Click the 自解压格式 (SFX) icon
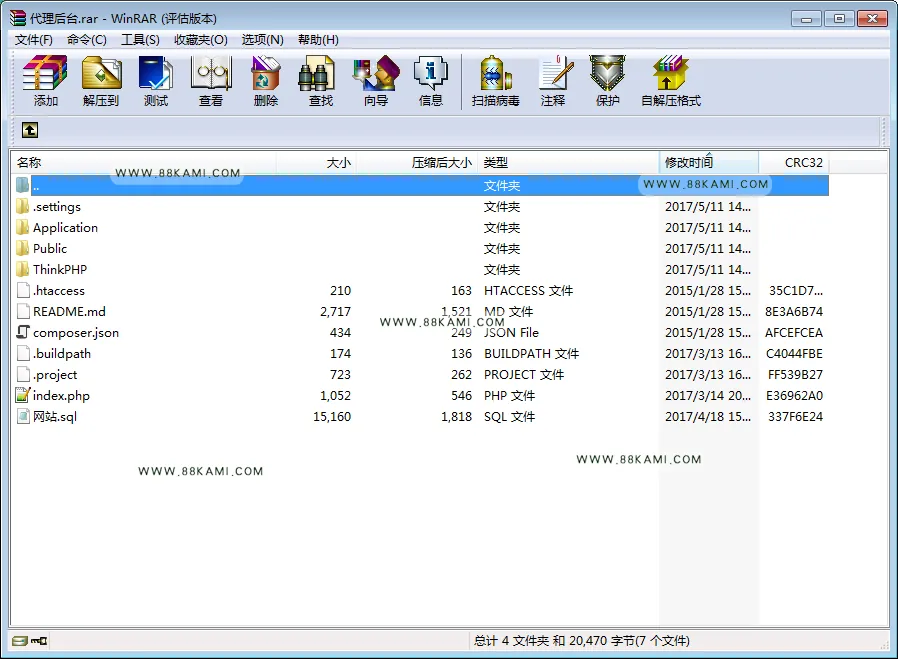 click(x=671, y=81)
